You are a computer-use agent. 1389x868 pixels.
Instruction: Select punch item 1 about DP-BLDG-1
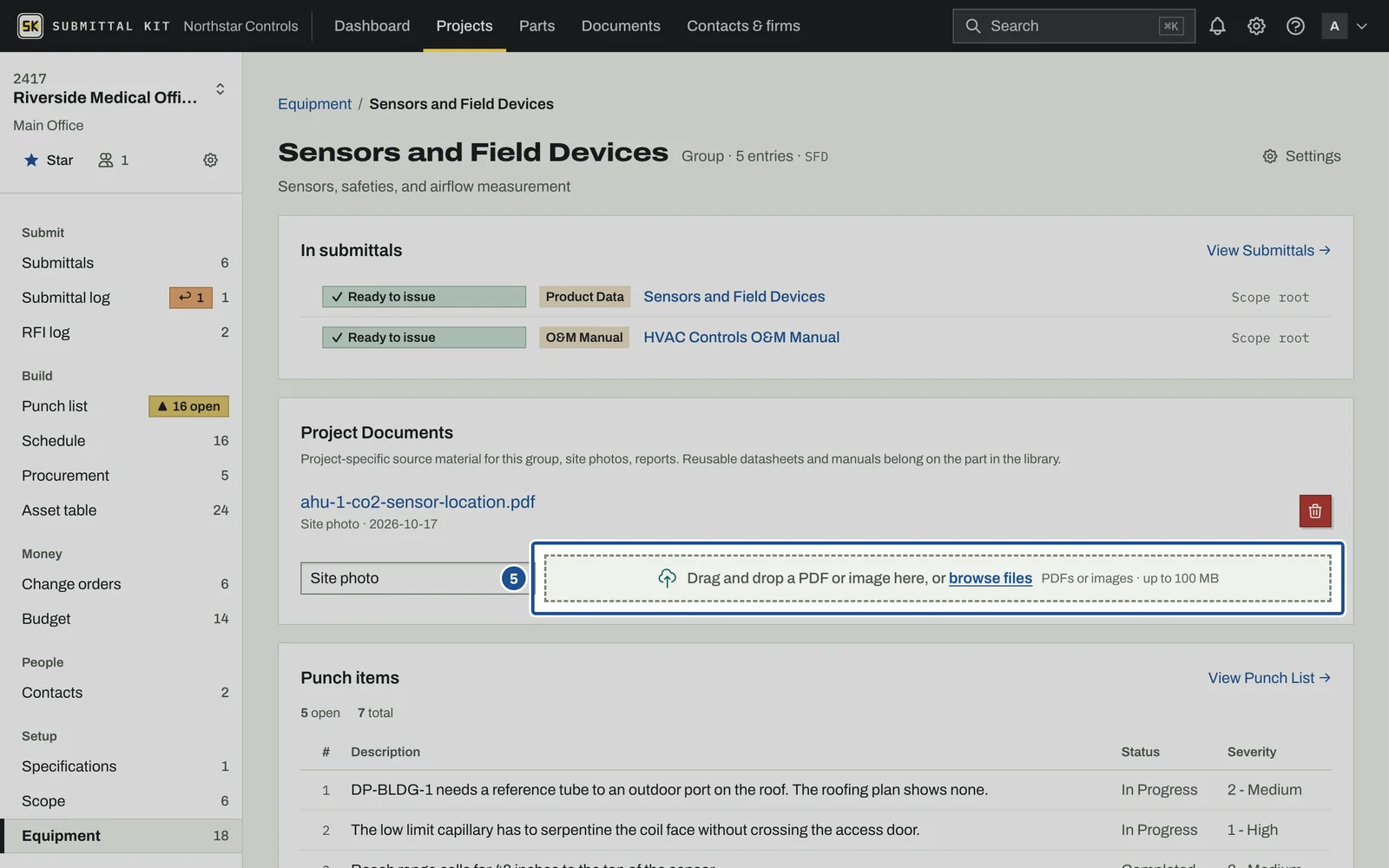tap(815, 790)
